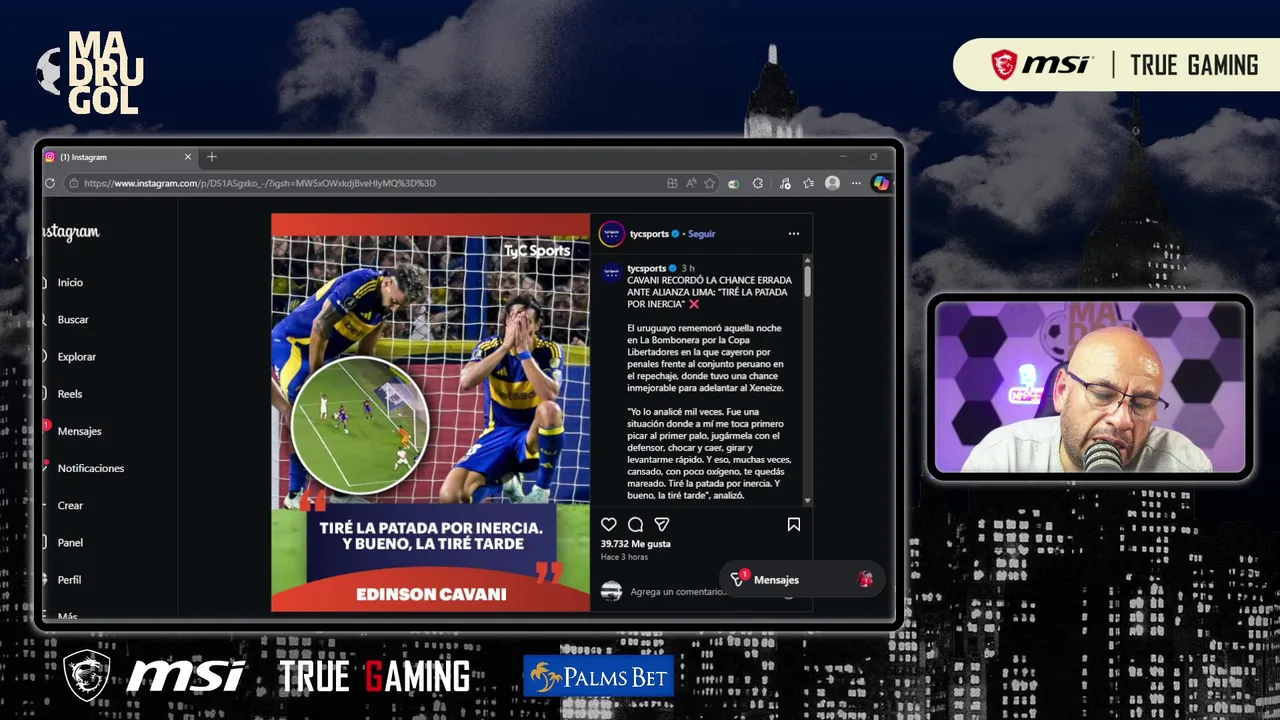This screenshot has height=720, width=1280.
Task: Open Panel in the Instagram sidebar
Action: (x=70, y=542)
